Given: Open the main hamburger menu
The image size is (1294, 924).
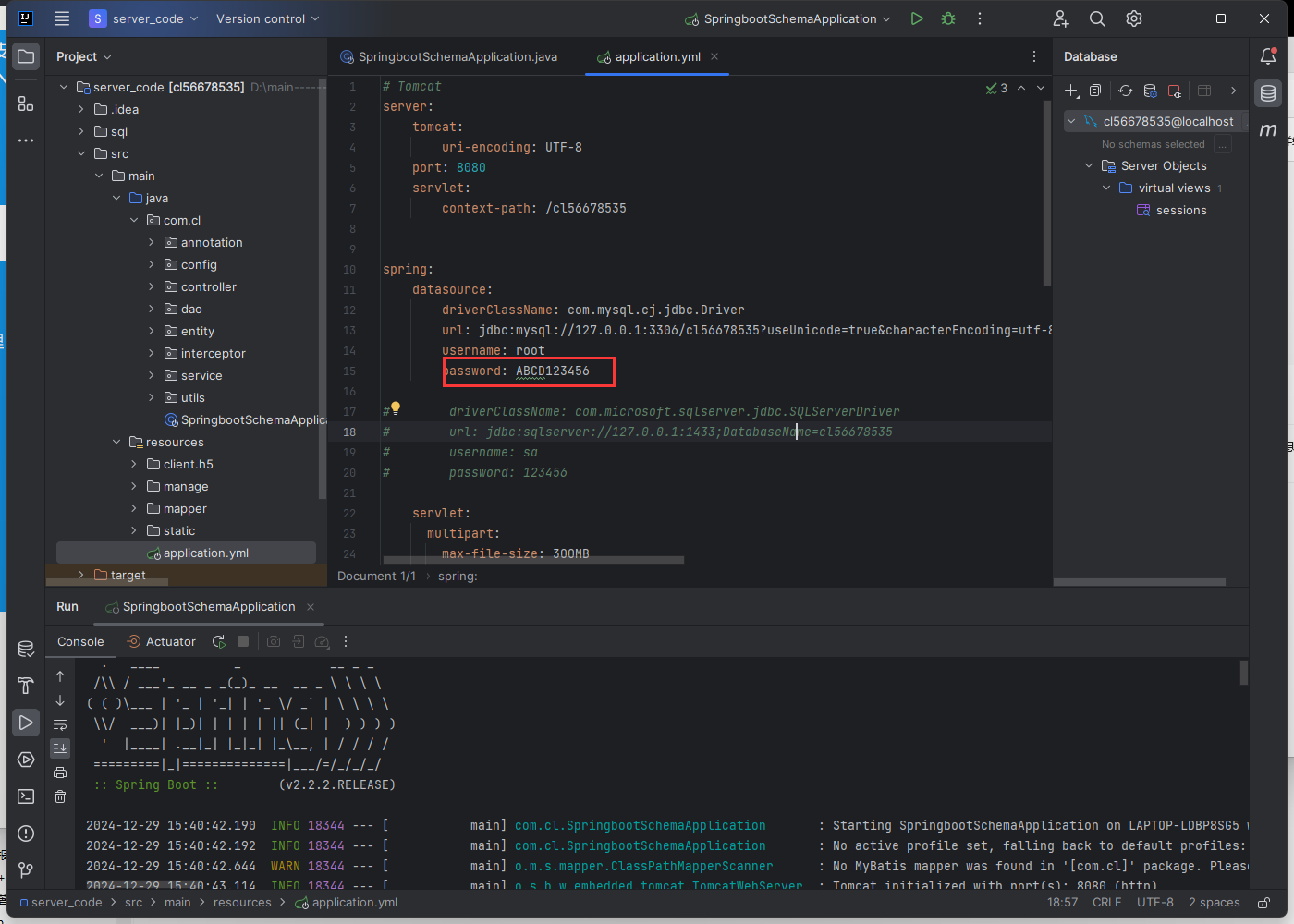Looking at the screenshot, I should (x=62, y=18).
